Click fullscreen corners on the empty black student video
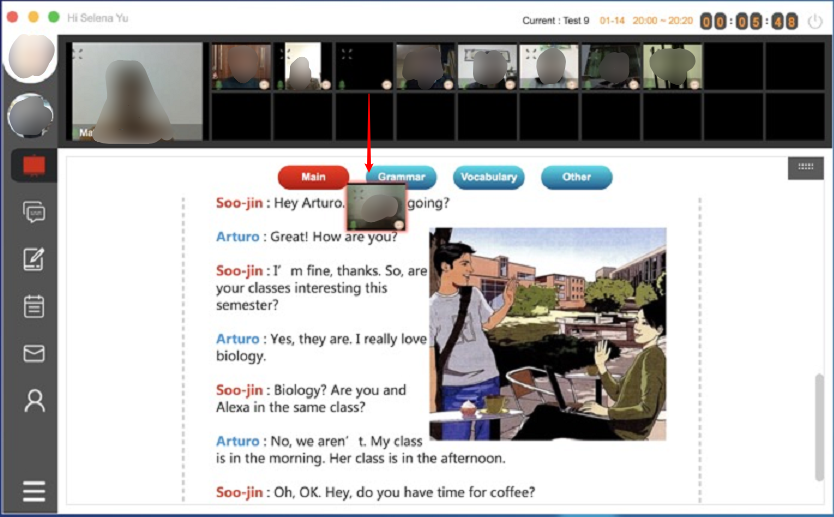Image resolution: width=834 pixels, height=517 pixels. (x=347, y=54)
